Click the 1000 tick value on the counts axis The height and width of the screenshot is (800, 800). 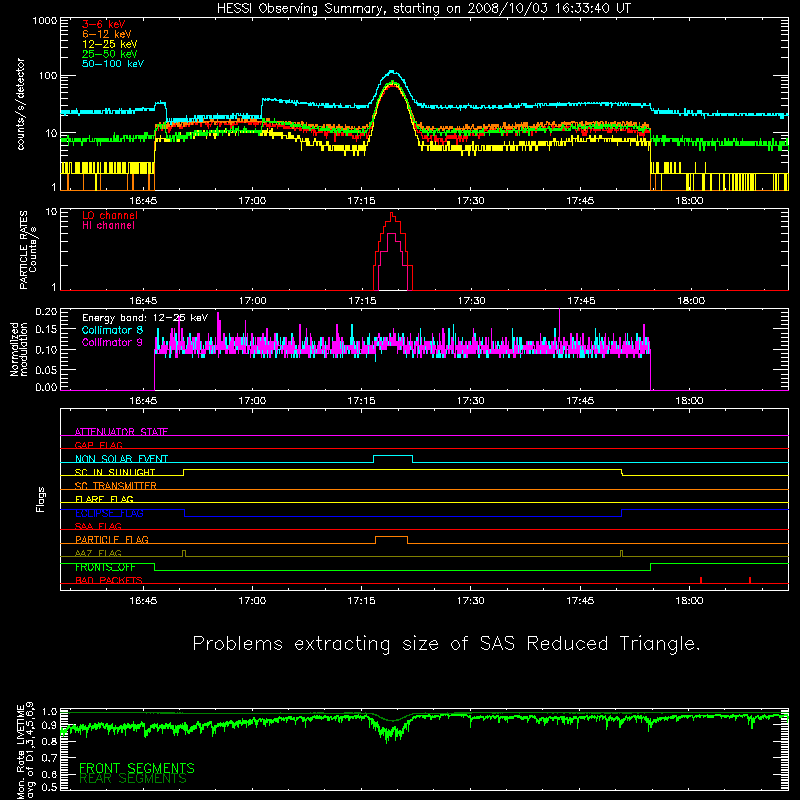[x=45, y=21]
